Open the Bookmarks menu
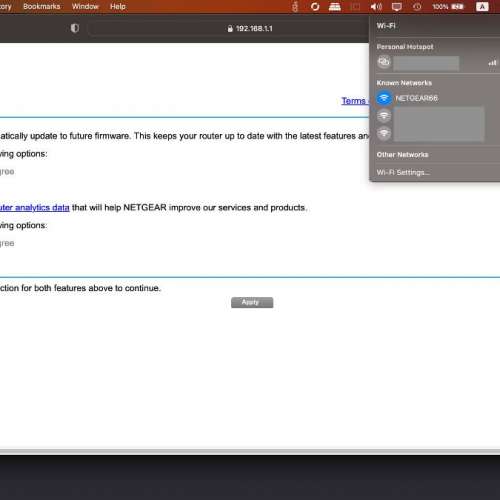Image resolution: width=500 pixels, height=500 pixels. pyautogui.click(x=42, y=6)
